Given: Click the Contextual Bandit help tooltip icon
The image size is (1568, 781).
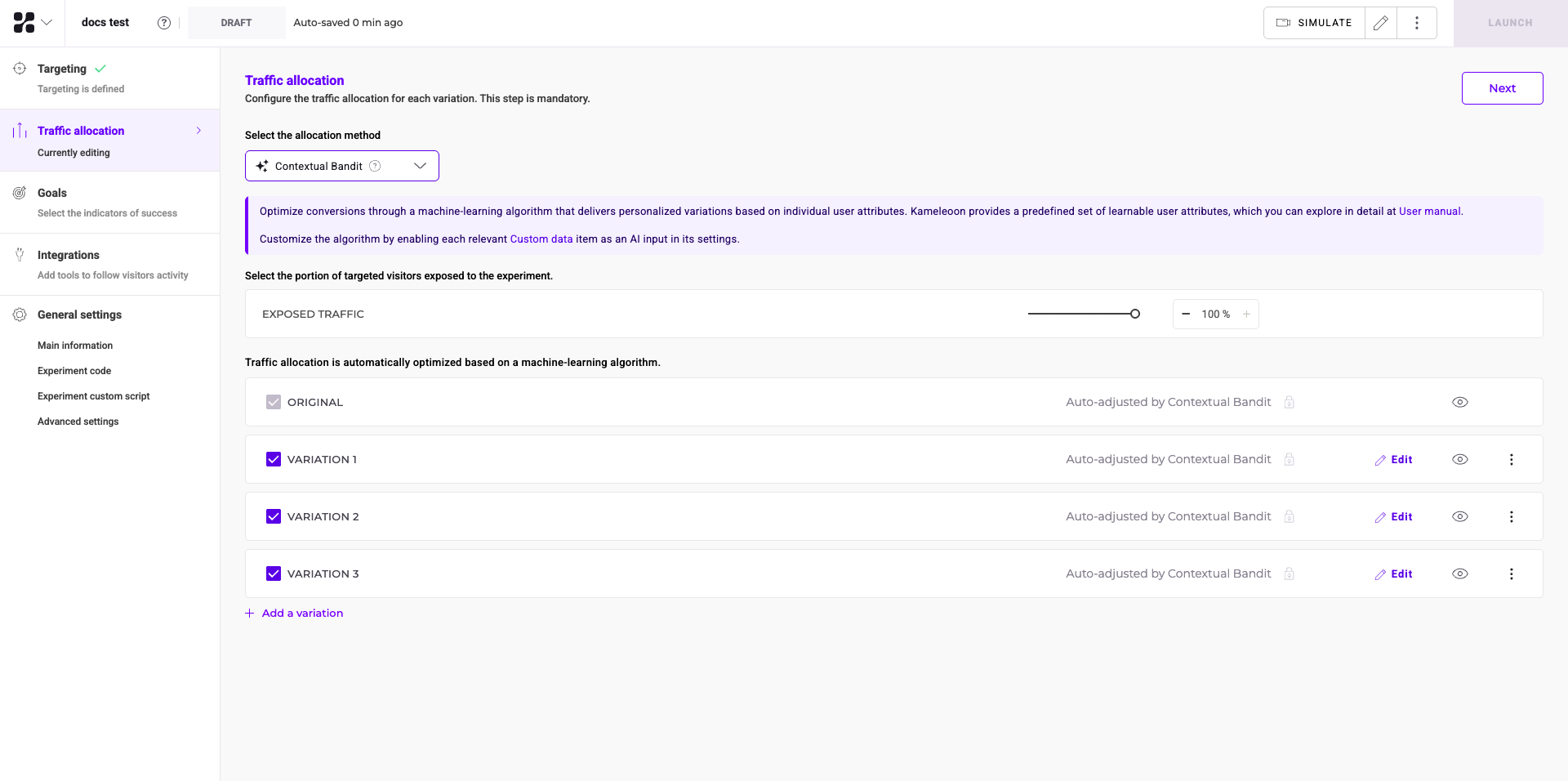Looking at the screenshot, I should 375,166.
